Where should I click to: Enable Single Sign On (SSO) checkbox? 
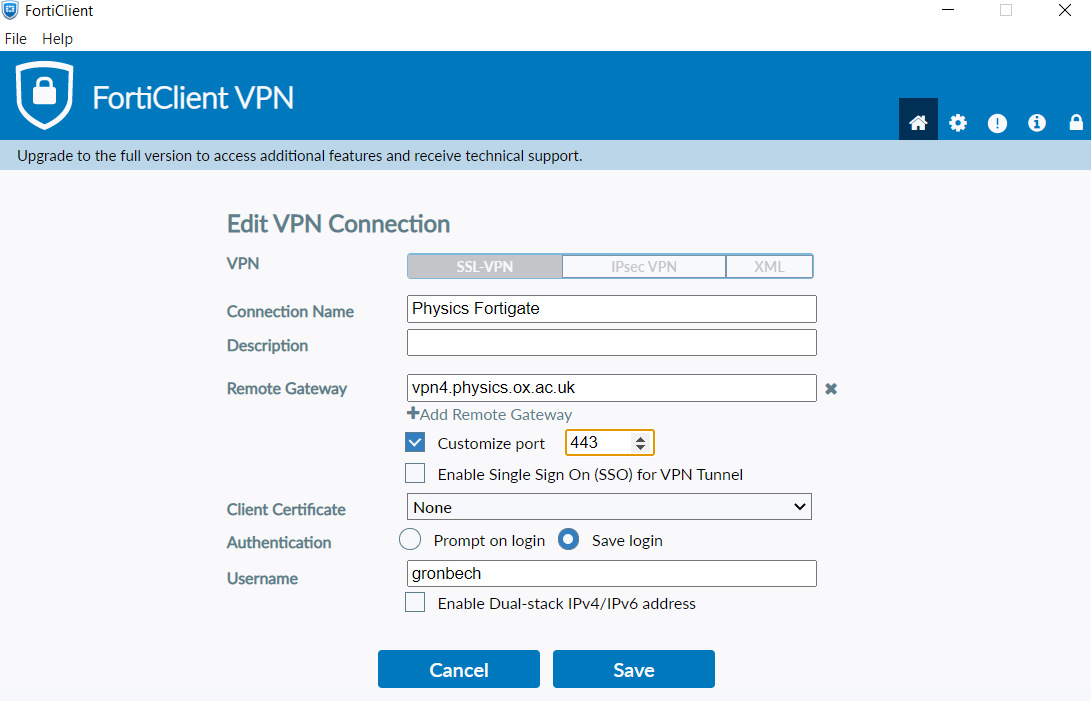(x=415, y=473)
